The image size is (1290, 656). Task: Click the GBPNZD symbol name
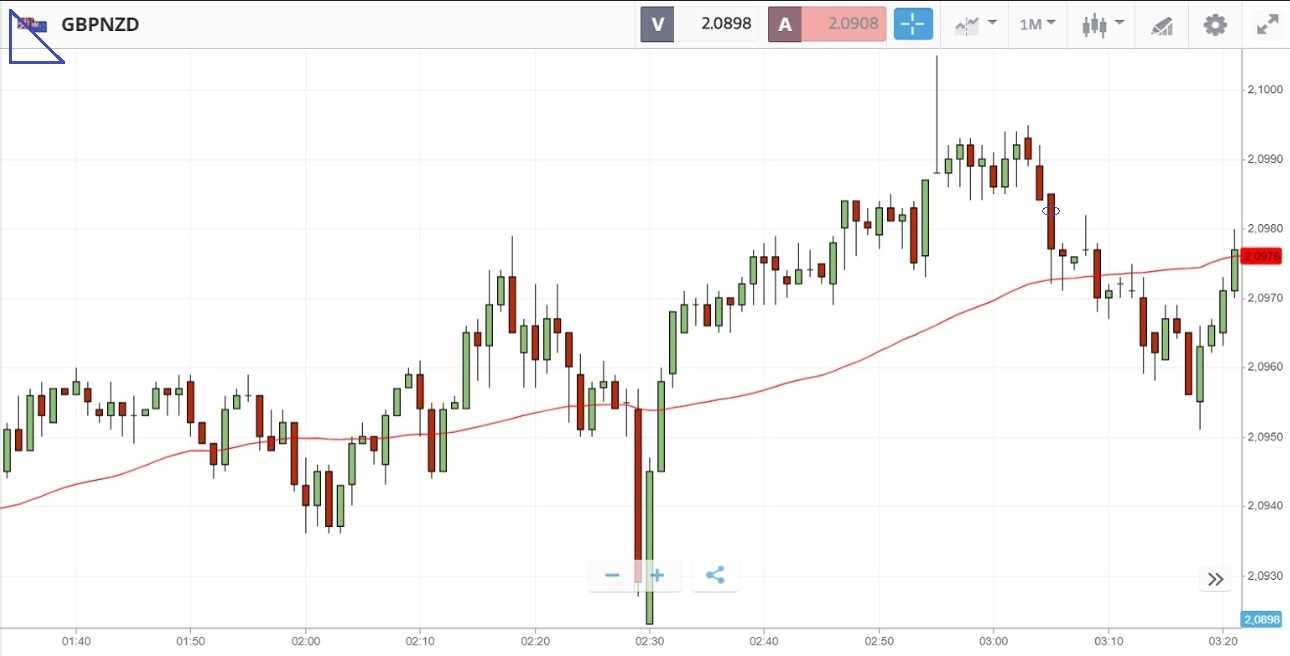coord(100,24)
